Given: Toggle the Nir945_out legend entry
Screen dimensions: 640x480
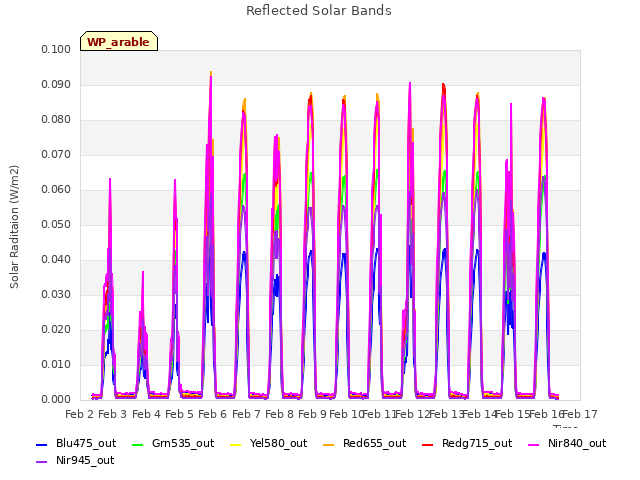Looking at the screenshot, I should coord(75,460).
